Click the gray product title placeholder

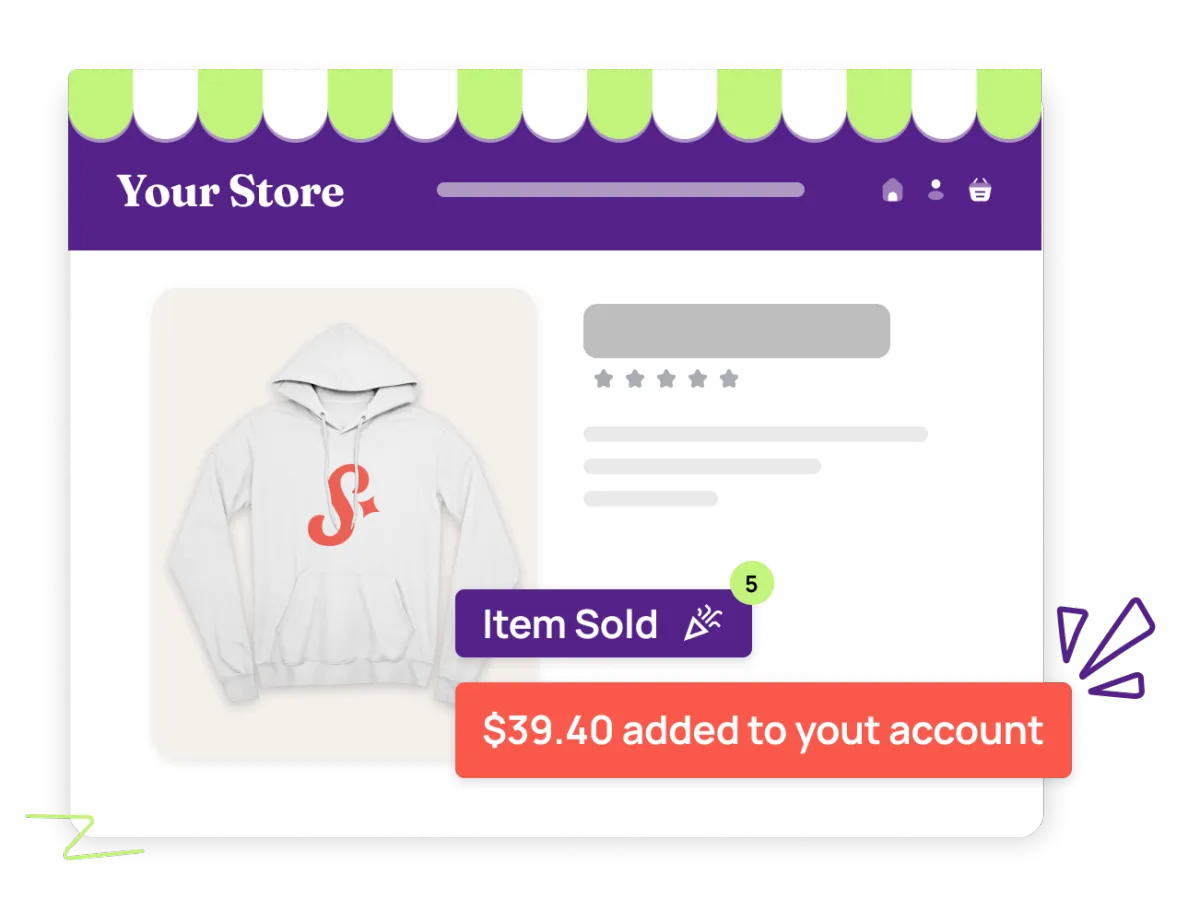tap(737, 331)
